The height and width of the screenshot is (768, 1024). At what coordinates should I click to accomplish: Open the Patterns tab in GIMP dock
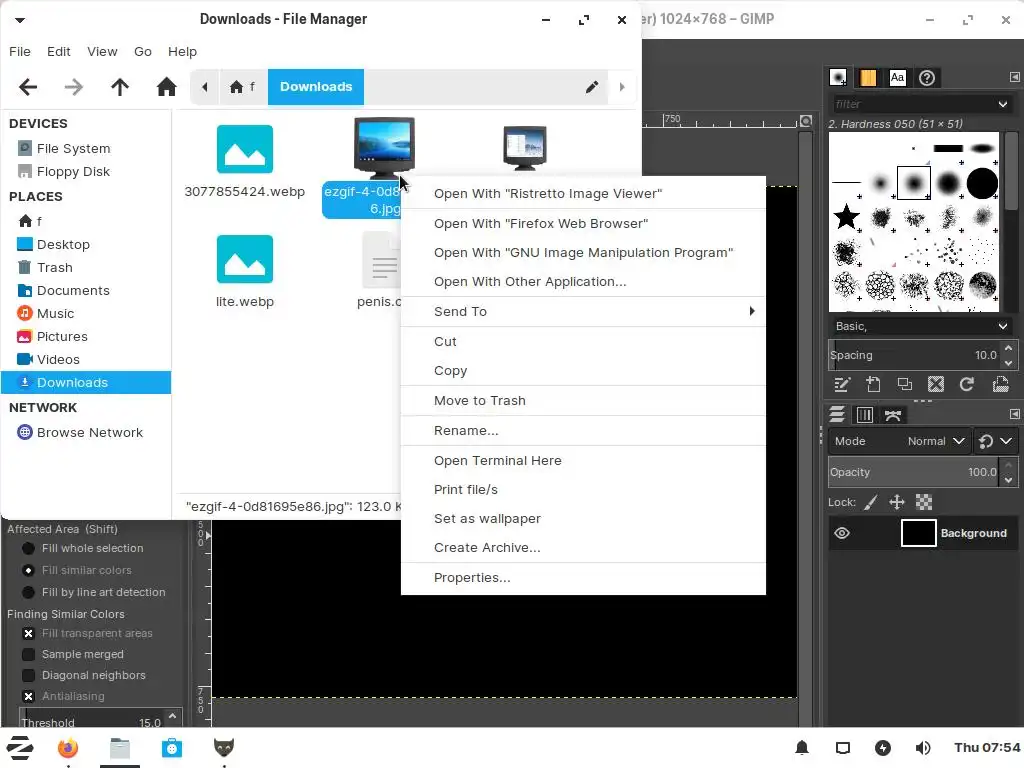pos(868,78)
